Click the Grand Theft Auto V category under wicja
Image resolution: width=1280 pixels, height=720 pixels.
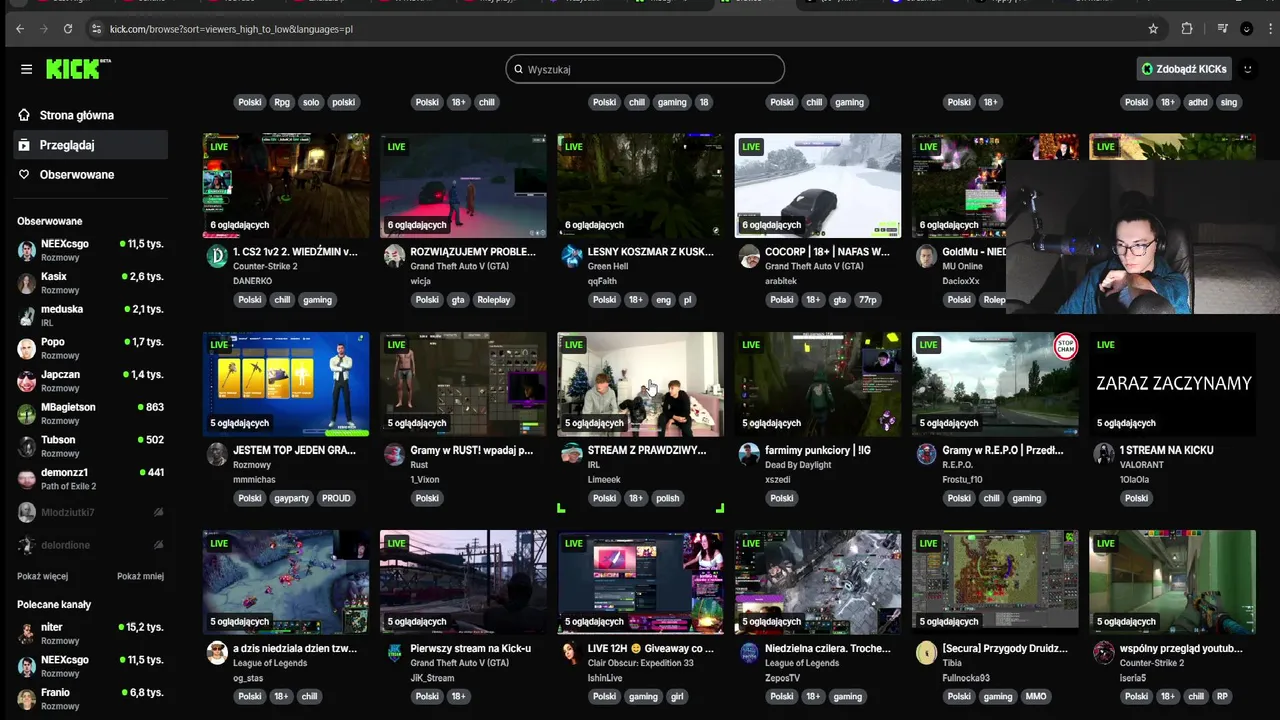click(x=459, y=267)
